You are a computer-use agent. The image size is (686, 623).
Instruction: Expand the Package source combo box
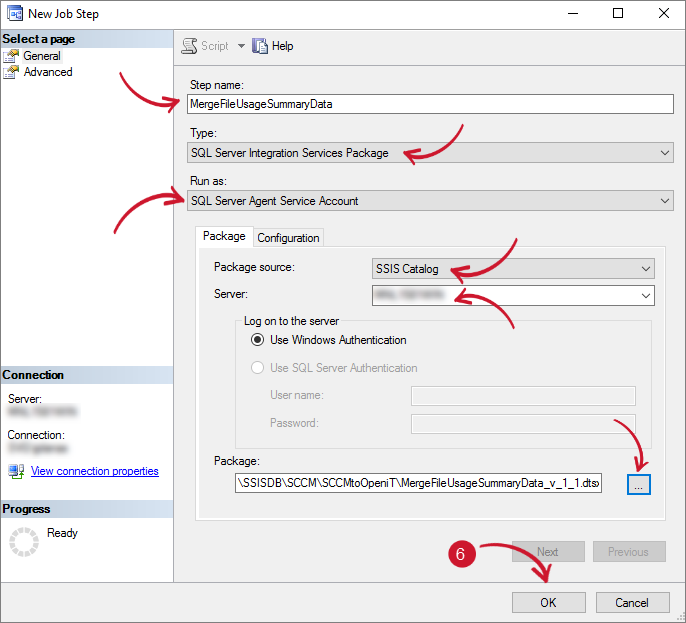coord(512,269)
